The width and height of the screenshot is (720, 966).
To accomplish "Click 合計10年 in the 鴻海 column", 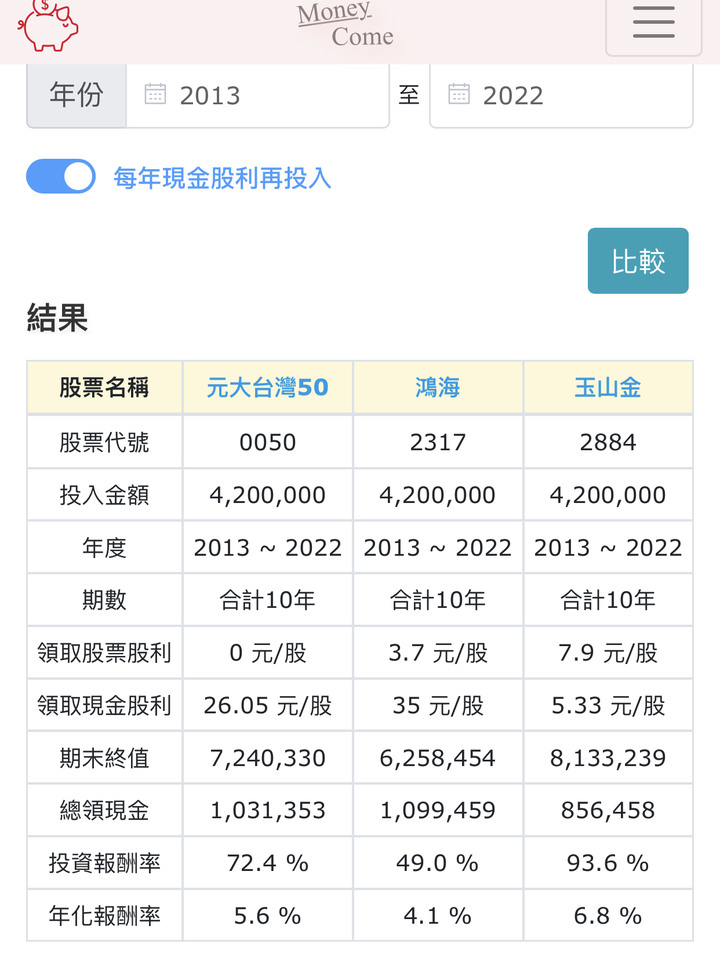I will [437, 600].
